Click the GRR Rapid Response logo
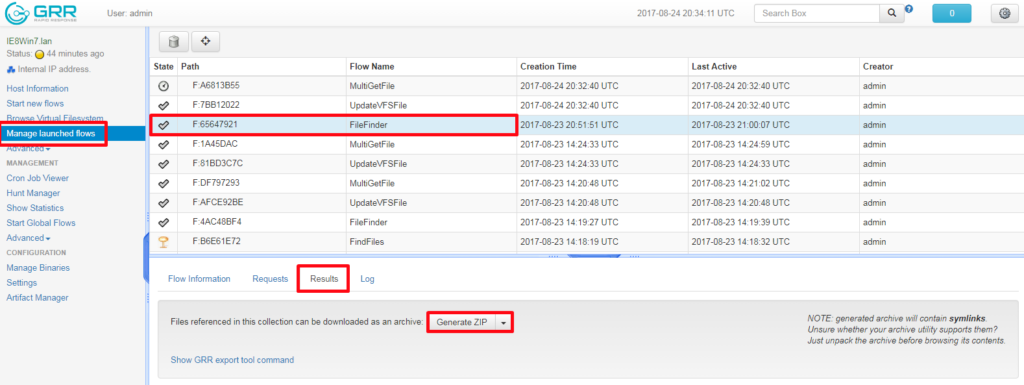The height and width of the screenshot is (385, 1024). coord(40,12)
